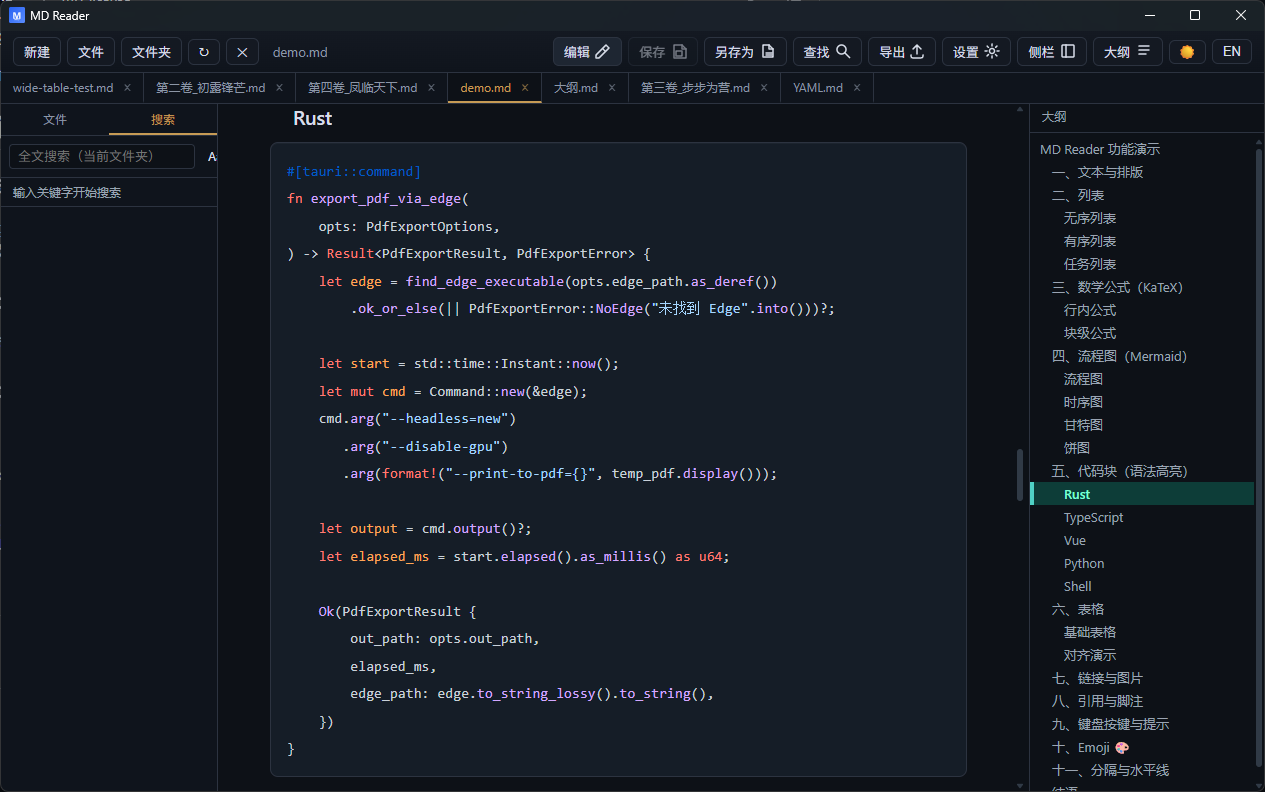The width and height of the screenshot is (1265, 792).
Task: Go to outline item 七、链接与图片
Action: [x=1097, y=678]
